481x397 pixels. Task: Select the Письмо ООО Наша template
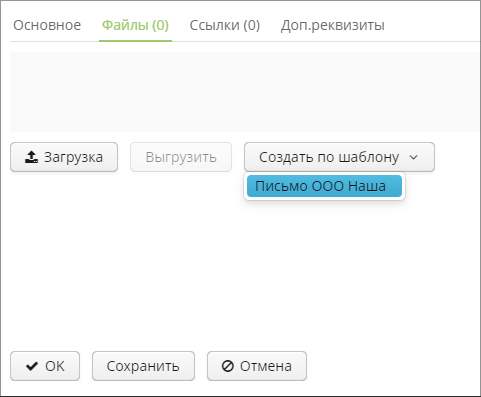tap(324, 186)
